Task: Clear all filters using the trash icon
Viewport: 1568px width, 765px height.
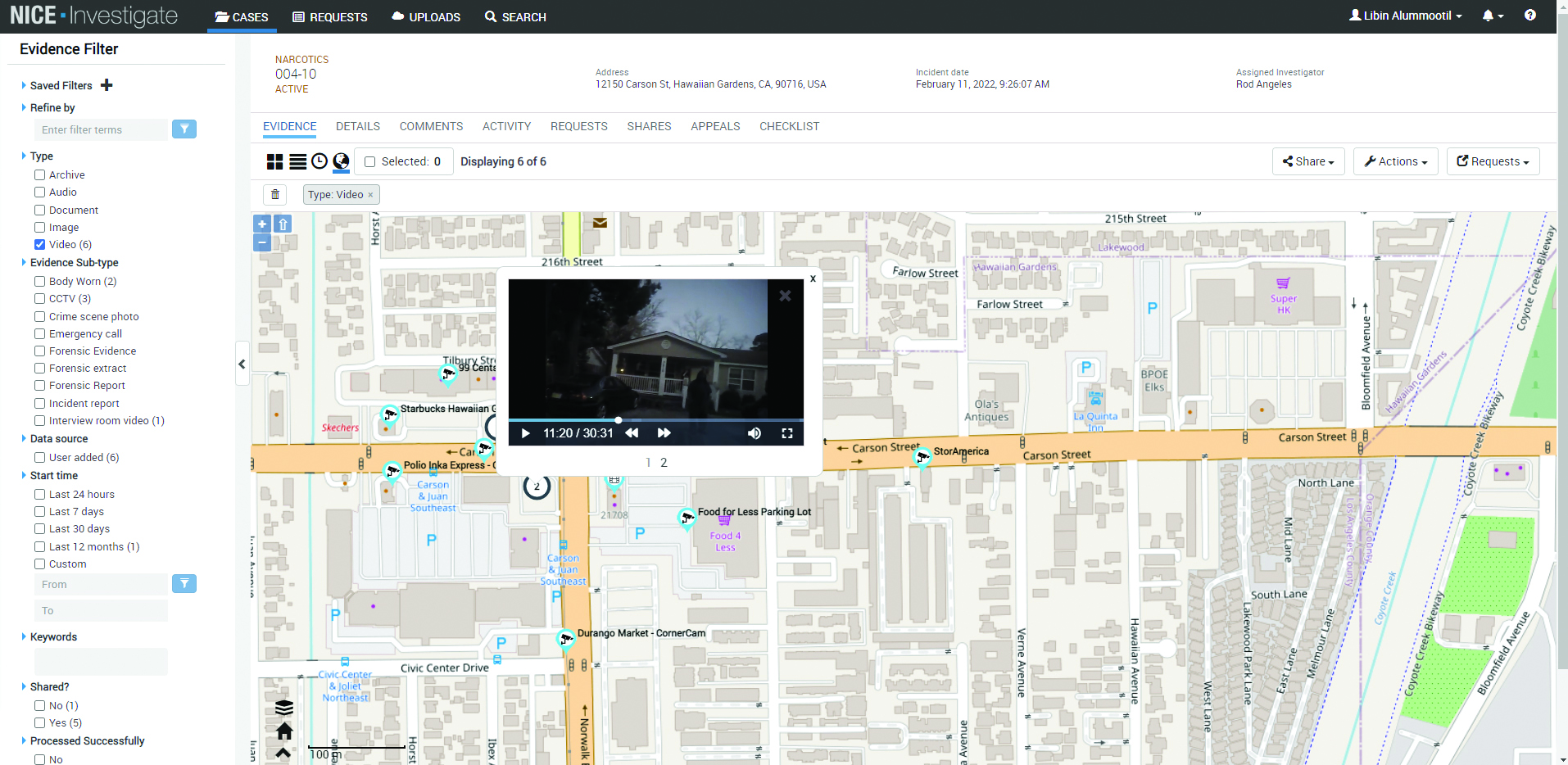Action: pyautogui.click(x=275, y=194)
